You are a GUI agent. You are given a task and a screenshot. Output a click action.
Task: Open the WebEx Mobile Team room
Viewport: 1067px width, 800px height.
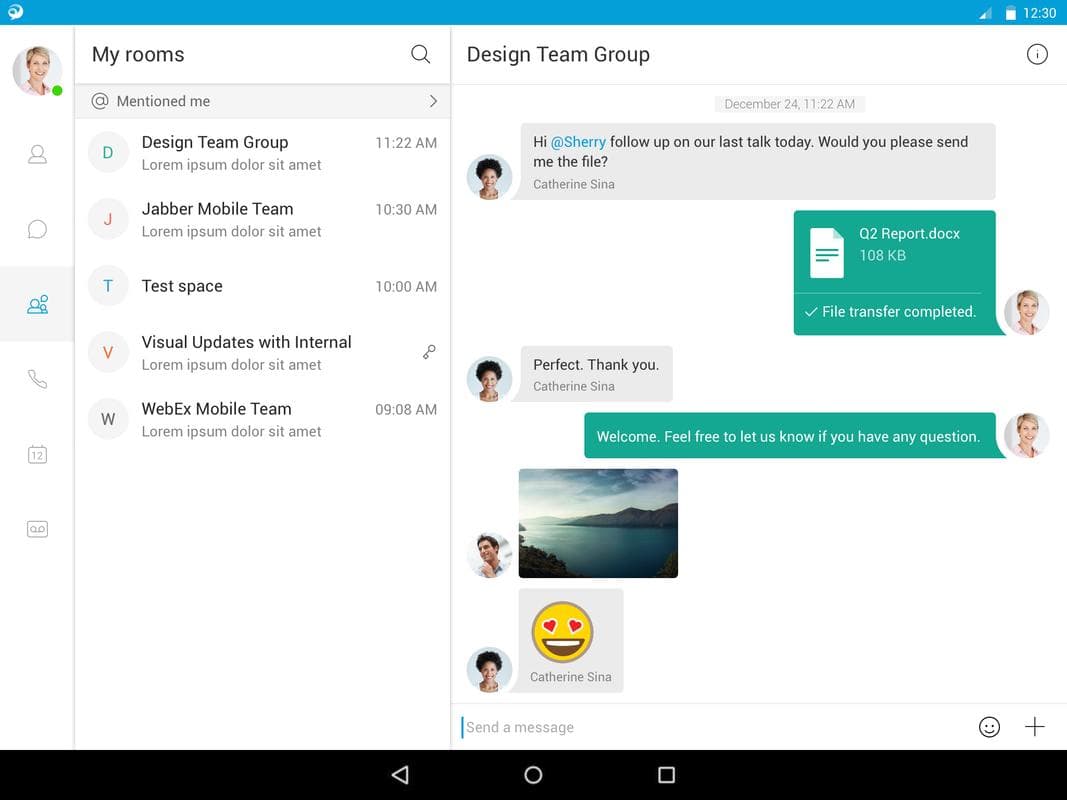click(263, 419)
